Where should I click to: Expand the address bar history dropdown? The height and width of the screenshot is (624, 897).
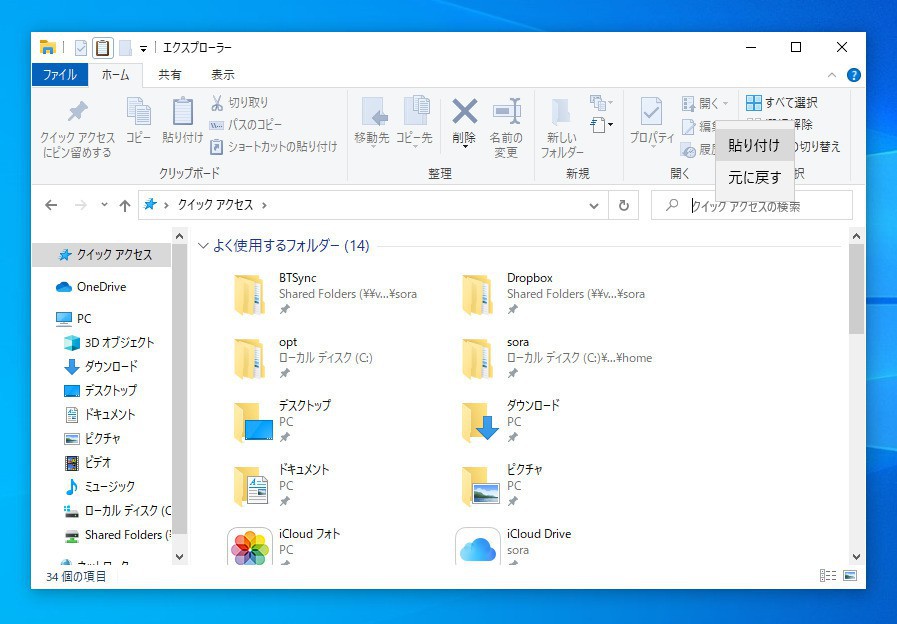coord(594,206)
